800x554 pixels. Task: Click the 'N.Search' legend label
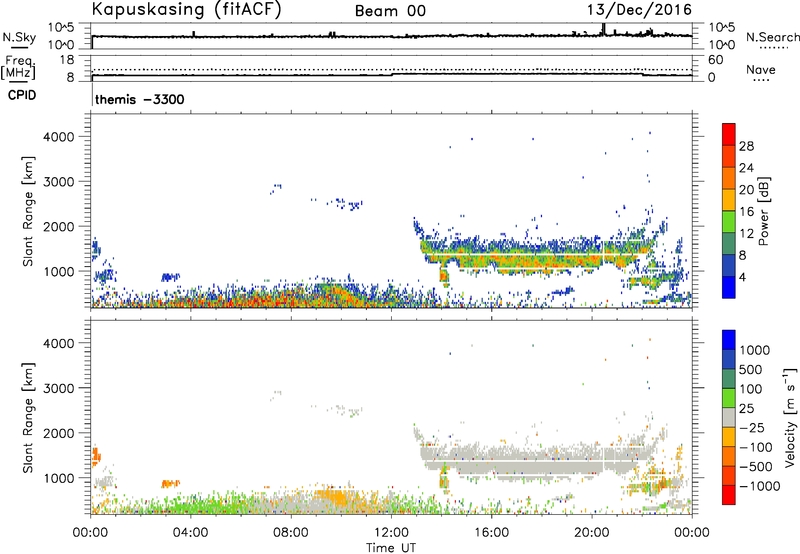pyautogui.click(x=773, y=37)
